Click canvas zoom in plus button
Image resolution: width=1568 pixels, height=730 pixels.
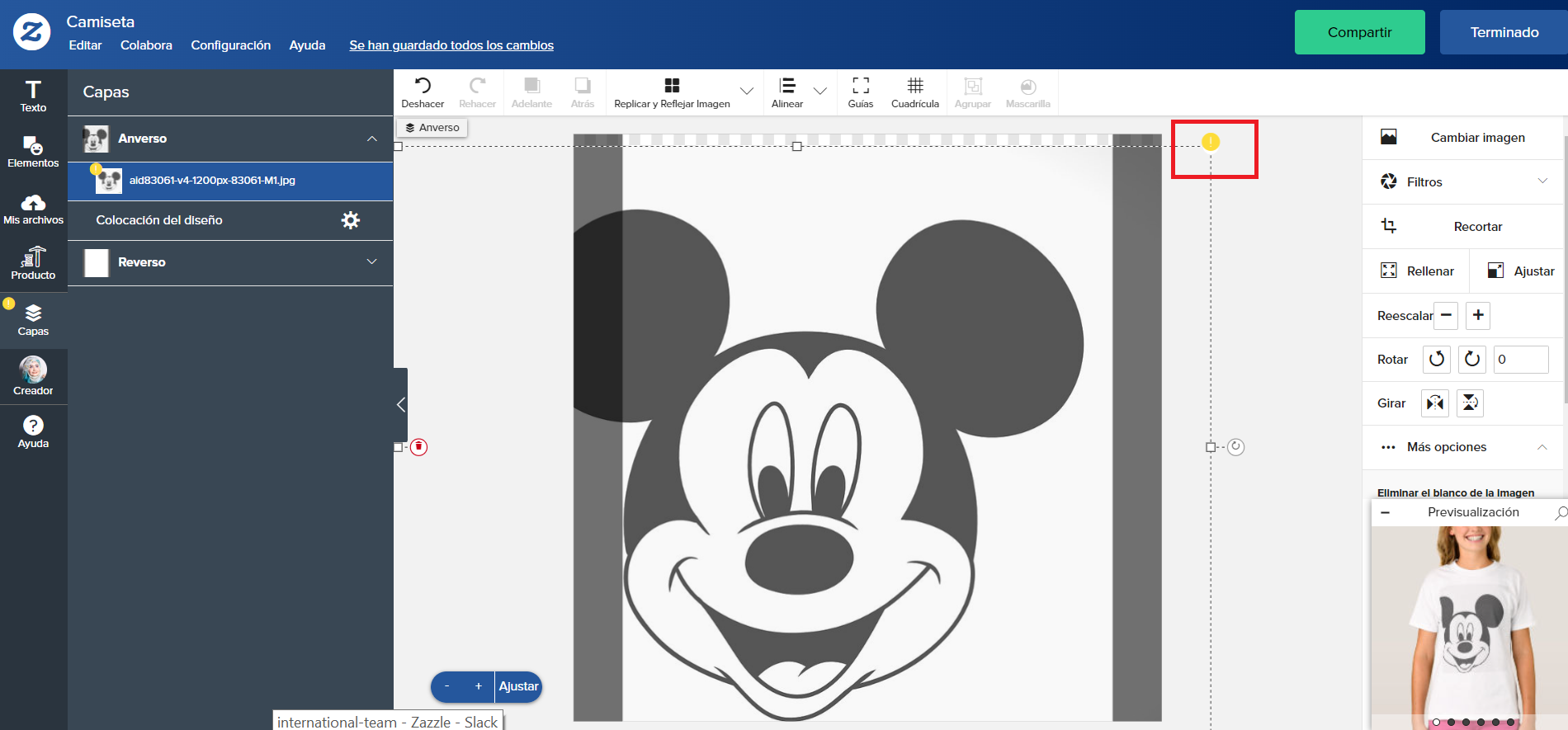(479, 686)
